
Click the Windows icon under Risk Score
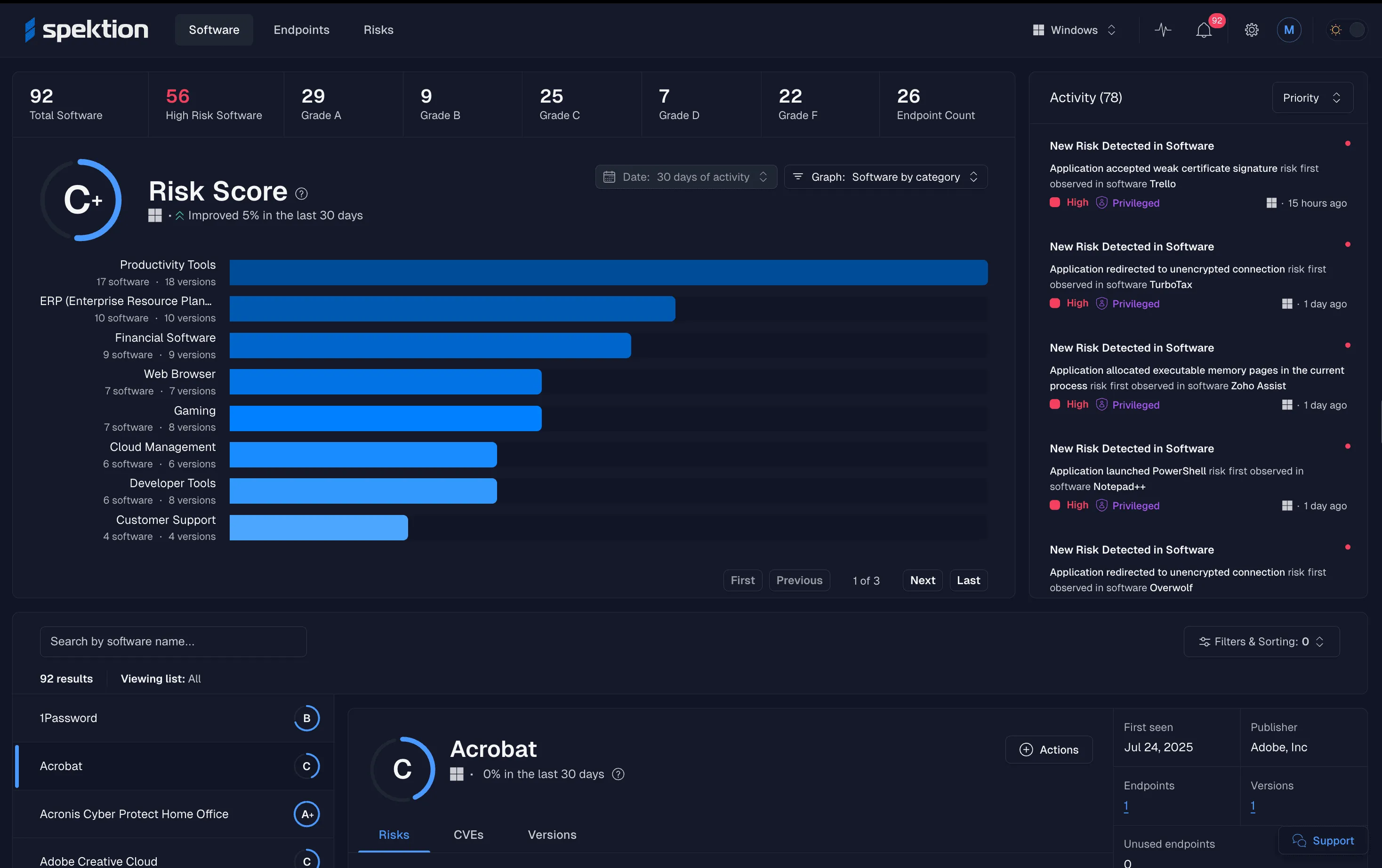(x=155, y=215)
